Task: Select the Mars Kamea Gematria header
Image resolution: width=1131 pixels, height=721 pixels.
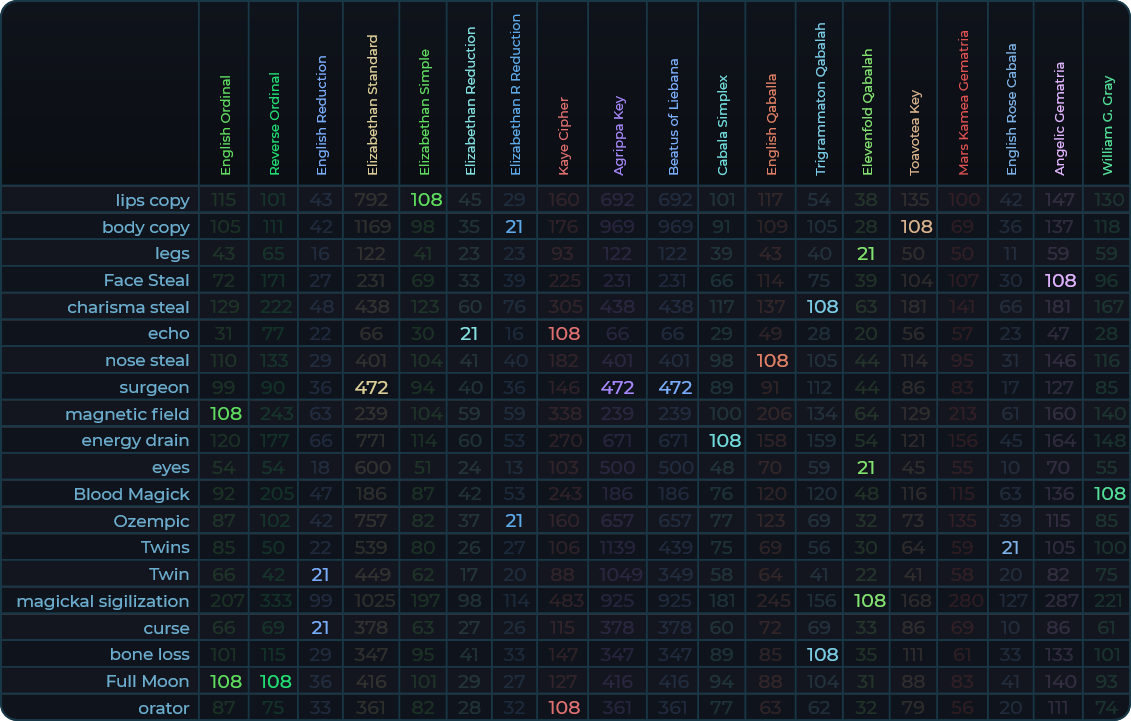Action: (x=963, y=103)
